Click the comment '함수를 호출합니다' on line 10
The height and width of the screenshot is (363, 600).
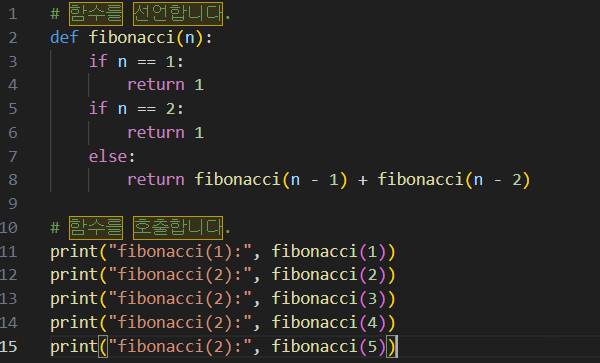point(146,228)
